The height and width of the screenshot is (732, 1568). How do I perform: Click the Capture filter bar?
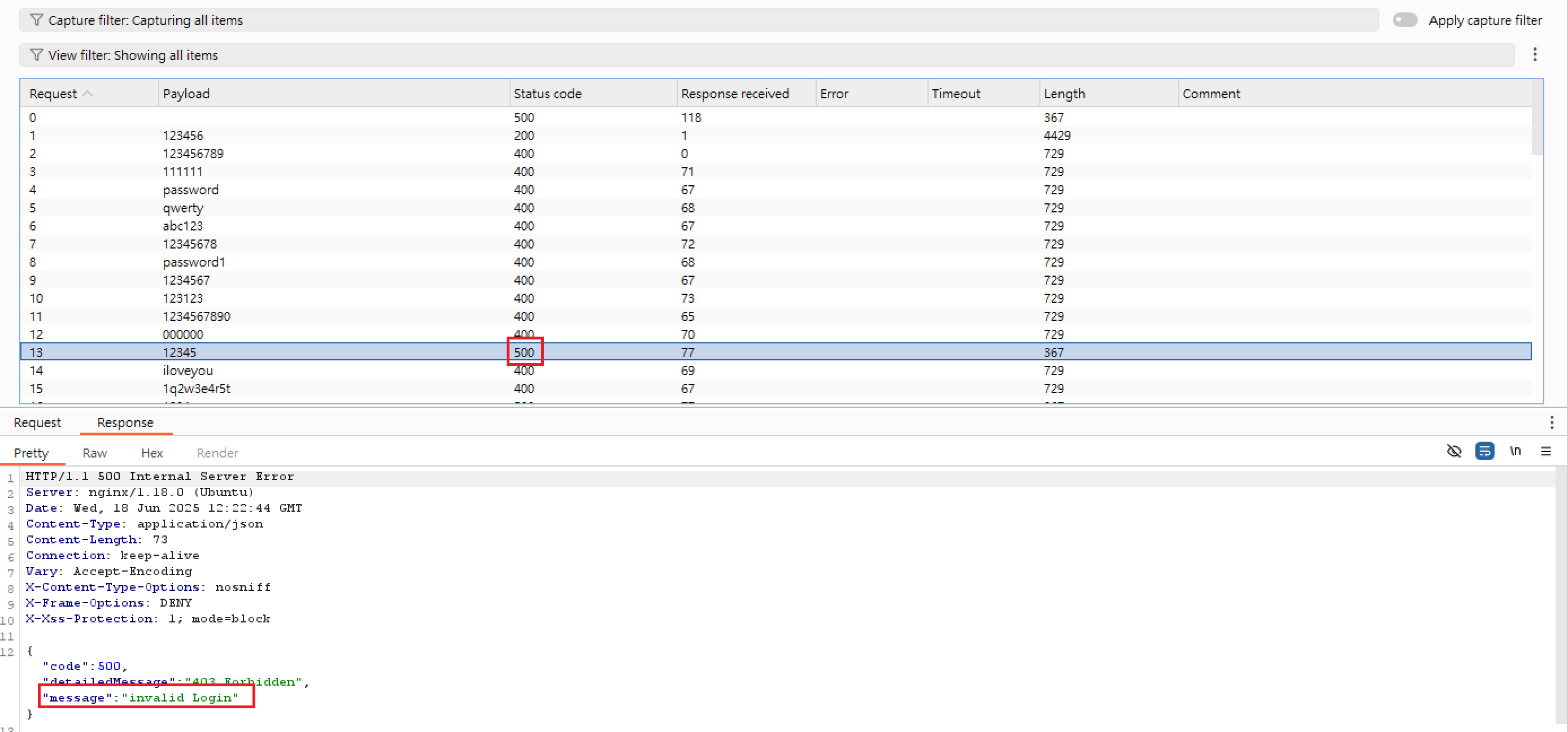(699, 20)
